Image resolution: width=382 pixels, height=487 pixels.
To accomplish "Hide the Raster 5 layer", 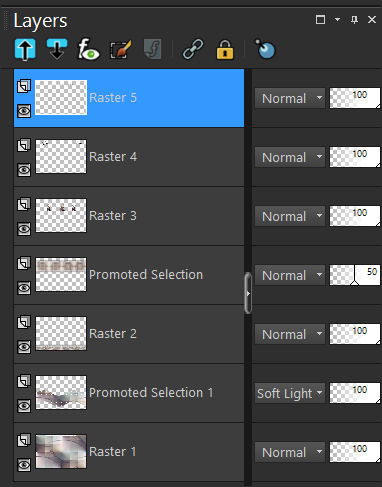I will click(24, 111).
